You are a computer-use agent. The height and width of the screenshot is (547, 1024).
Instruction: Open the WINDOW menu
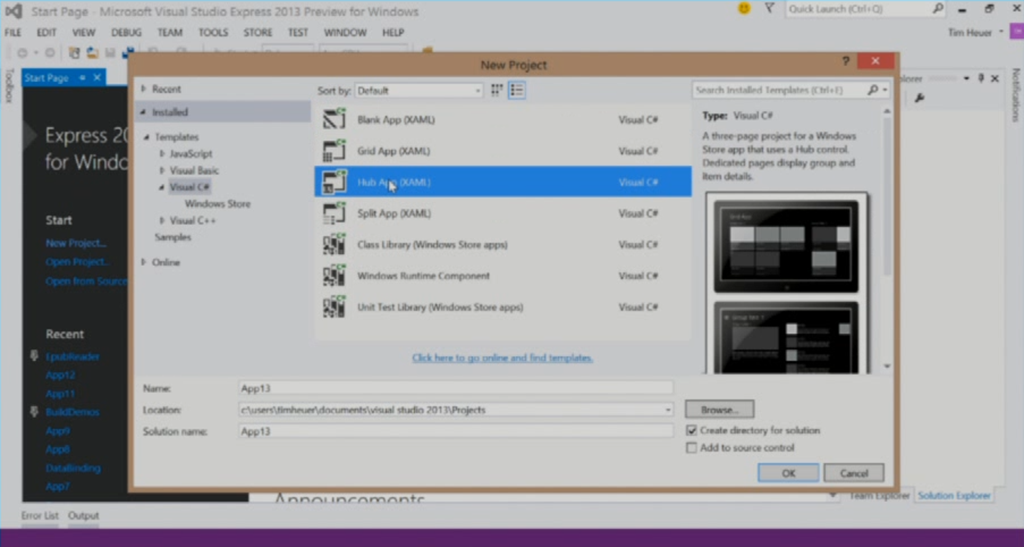point(345,33)
